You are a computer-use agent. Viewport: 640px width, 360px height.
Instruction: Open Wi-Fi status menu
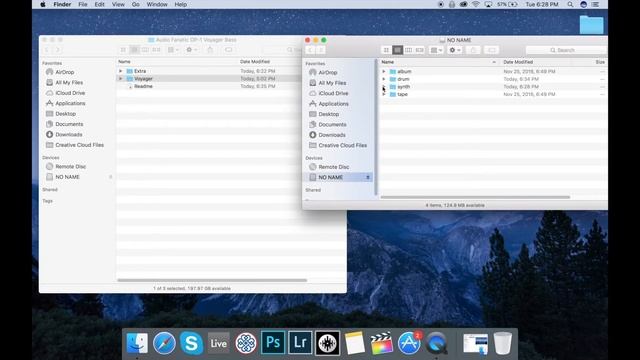[476, 4]
